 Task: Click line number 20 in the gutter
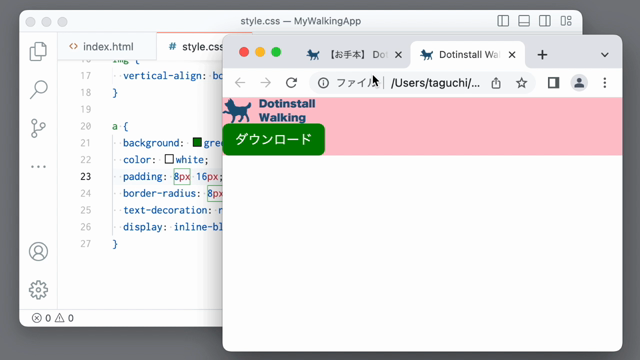(86, 126)
